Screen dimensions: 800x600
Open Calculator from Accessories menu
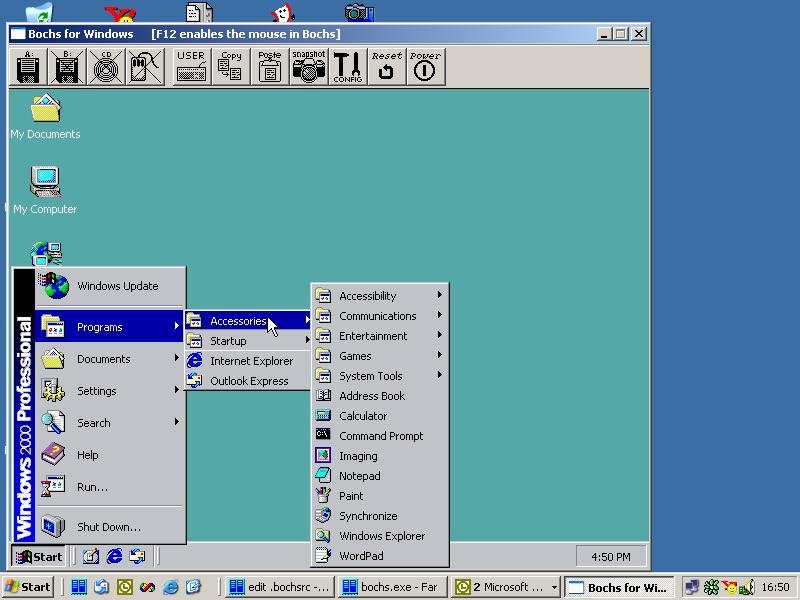coord(363,416)
